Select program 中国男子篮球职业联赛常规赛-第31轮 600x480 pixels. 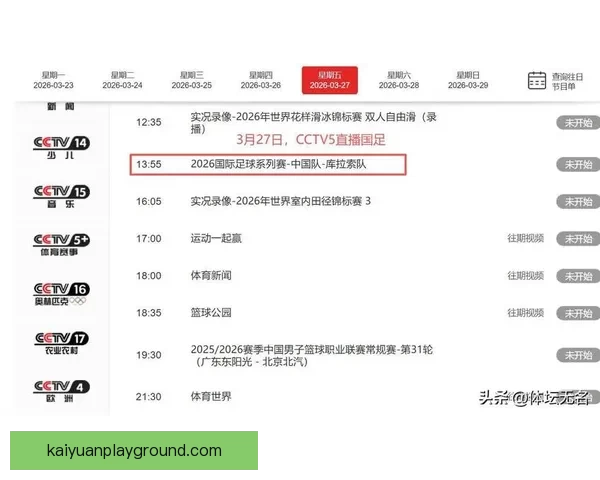[x=312, y=355]
